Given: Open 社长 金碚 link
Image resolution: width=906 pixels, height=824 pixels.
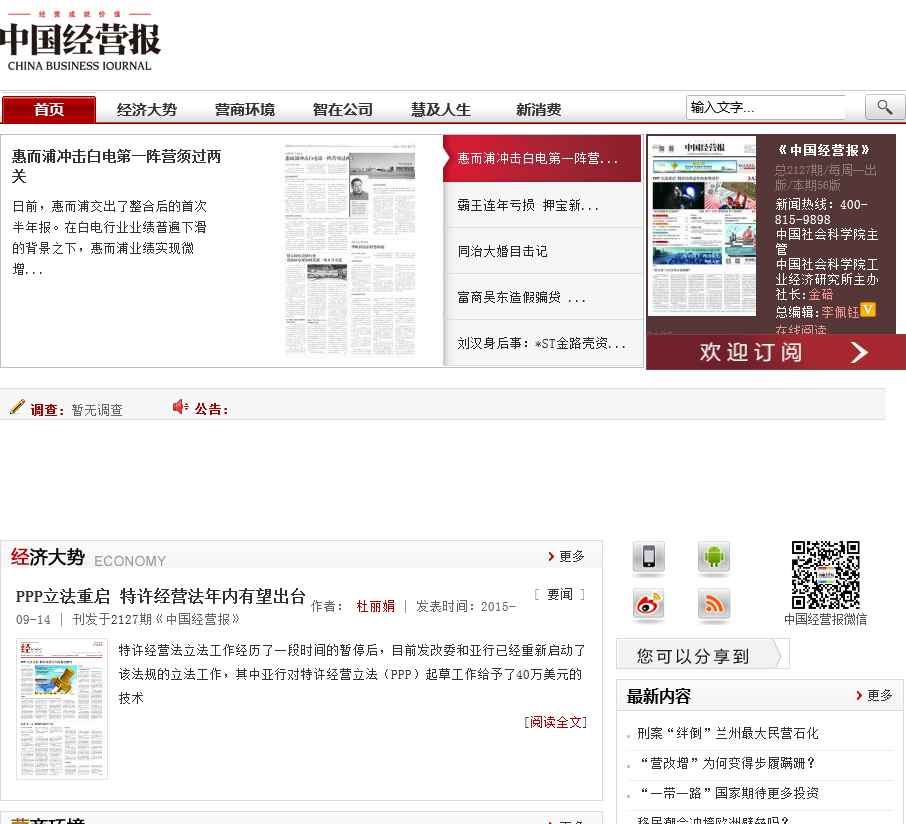Looking at the screenshot, I should [820, 294].
